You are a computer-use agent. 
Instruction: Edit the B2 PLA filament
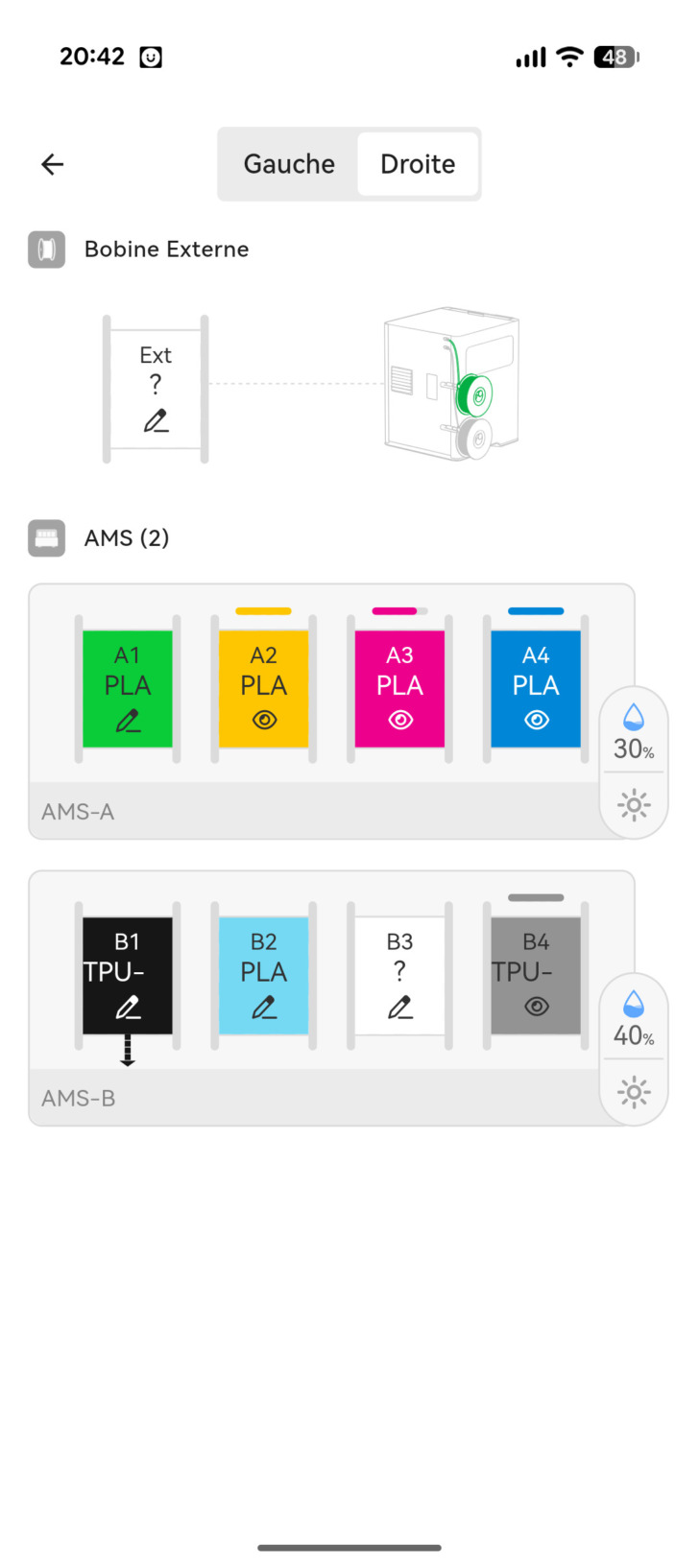point(264,1008)
